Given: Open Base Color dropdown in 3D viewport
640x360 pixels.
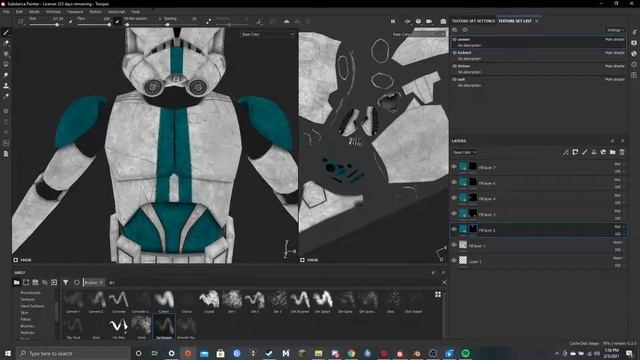Looking at the screenshot, I should point(267,34).
